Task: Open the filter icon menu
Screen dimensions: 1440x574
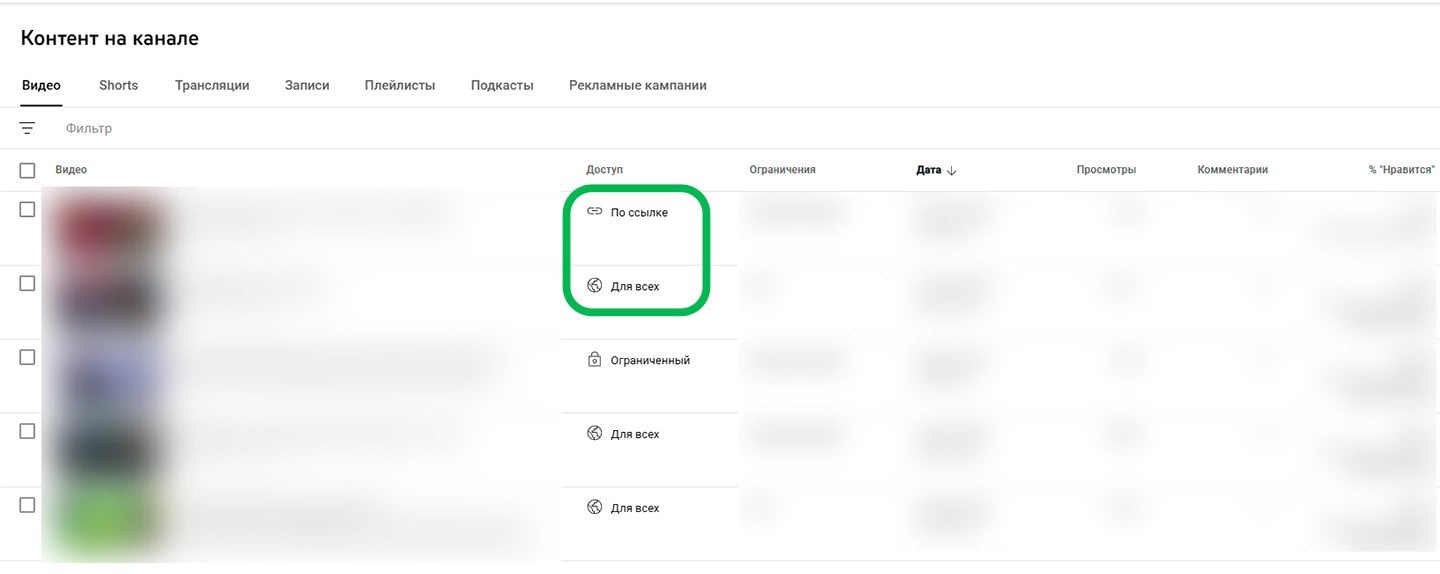Action: click(x=27, y=128)
